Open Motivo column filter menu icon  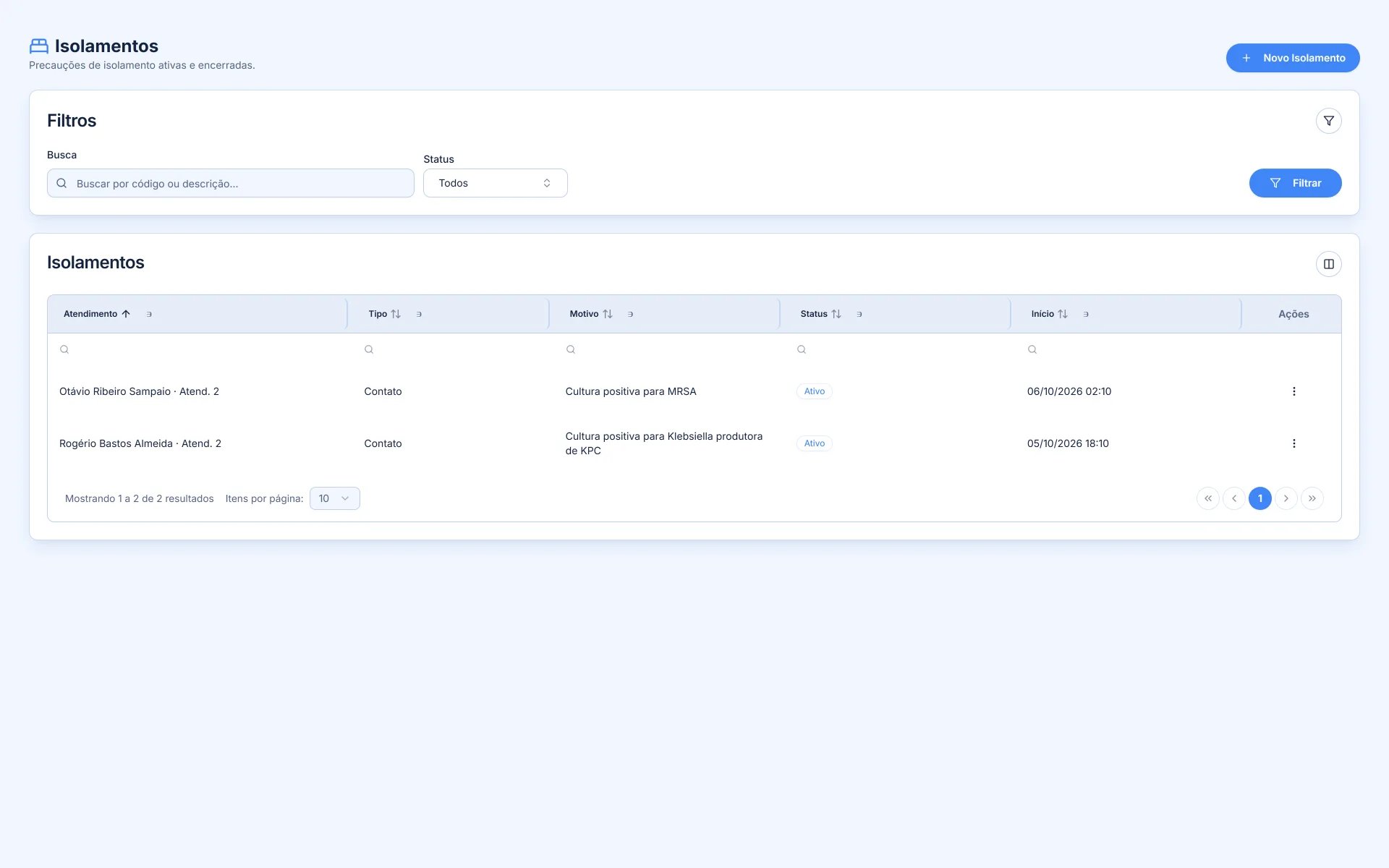631,314
